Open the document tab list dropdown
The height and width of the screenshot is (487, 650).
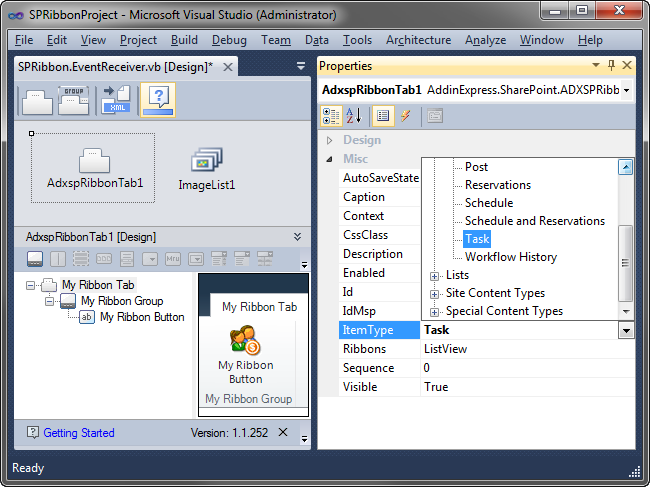click(x=301, y=66)
